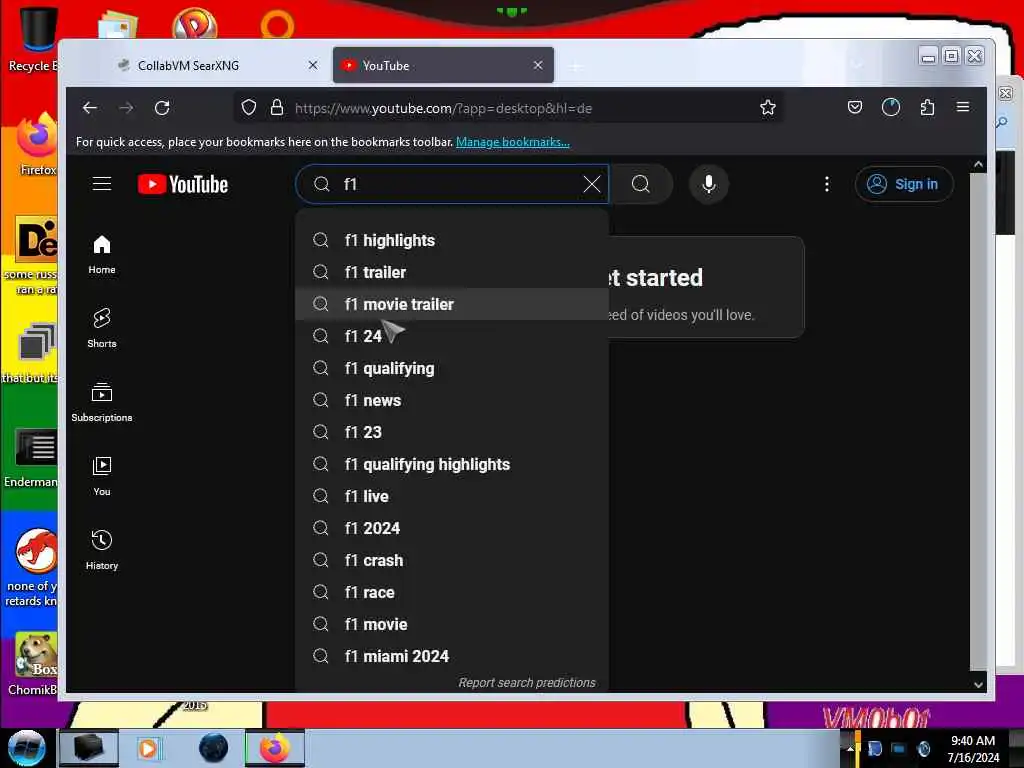The height and width of the screenshot is (768, 1024).
Task: Click the page scrollbar up arrow
Action: pos(978,165)
